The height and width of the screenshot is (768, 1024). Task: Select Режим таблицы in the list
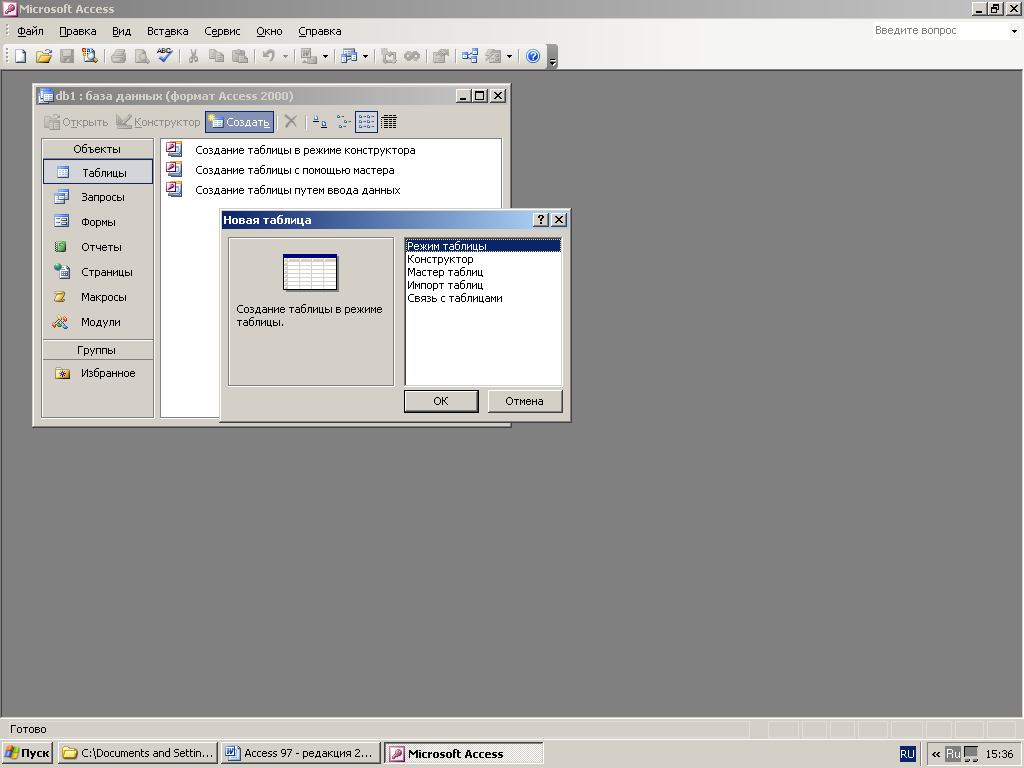(483, 246)
